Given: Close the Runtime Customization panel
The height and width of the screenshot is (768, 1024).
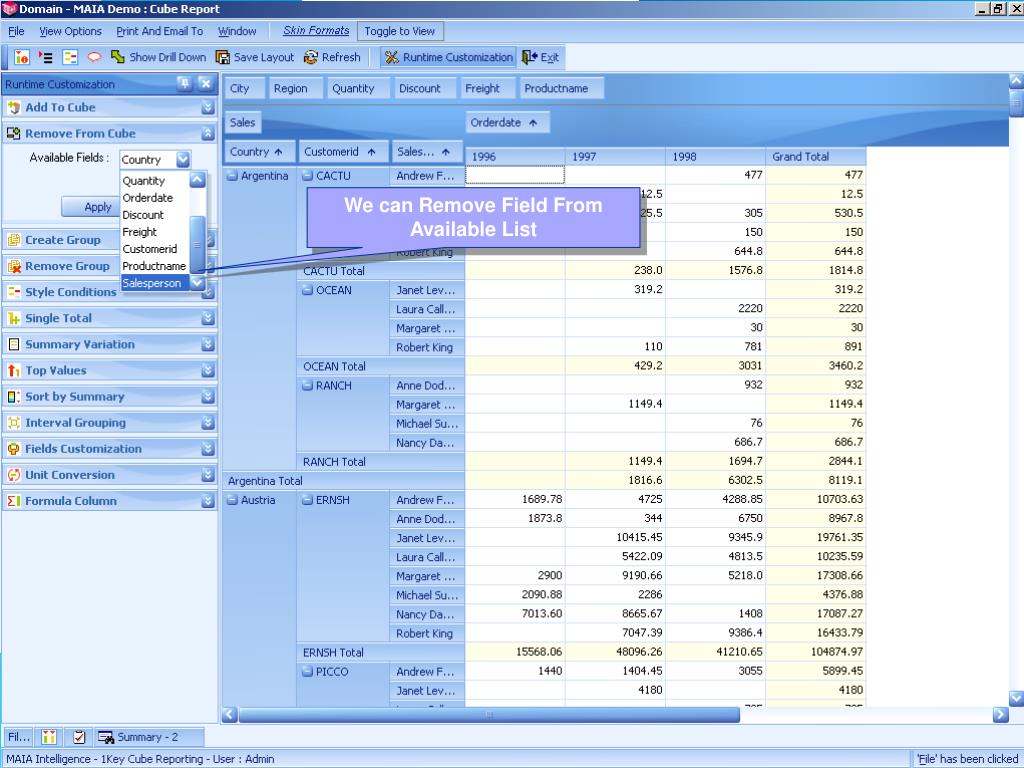Looking at the screenshot, I should (206, 84).
